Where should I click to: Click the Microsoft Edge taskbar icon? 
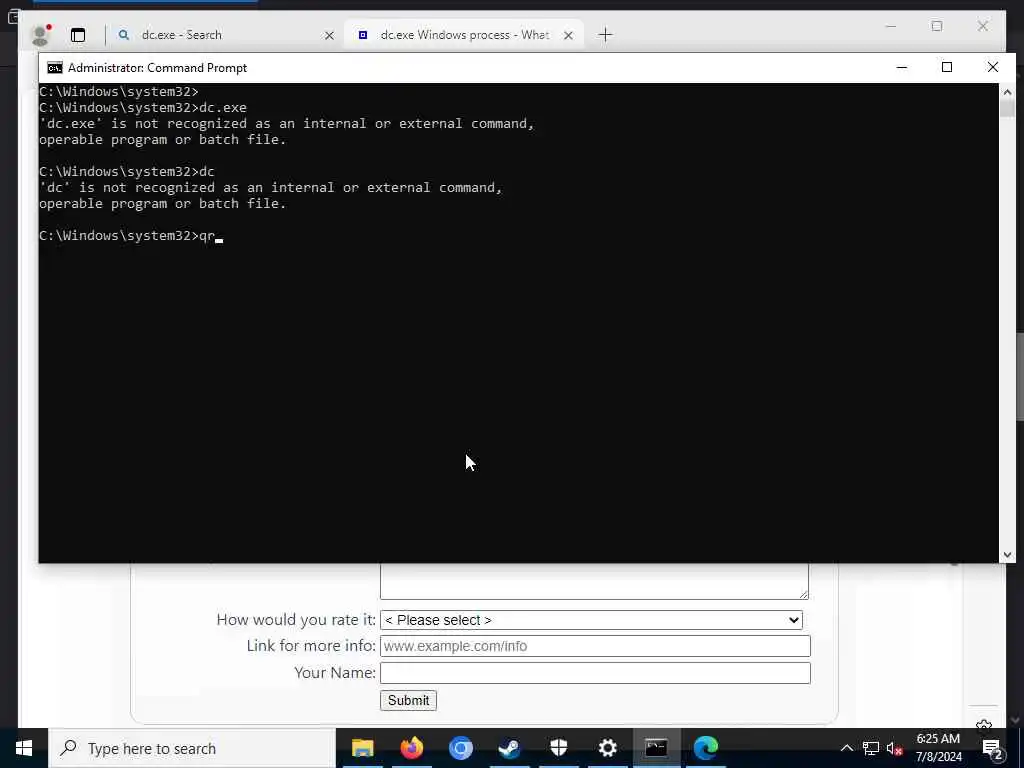(705, 748)
